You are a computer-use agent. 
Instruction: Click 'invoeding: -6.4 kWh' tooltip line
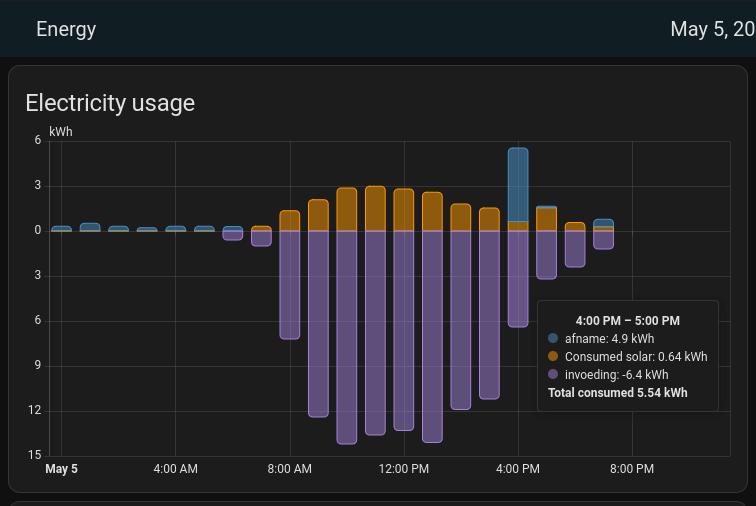pos(617,374)
